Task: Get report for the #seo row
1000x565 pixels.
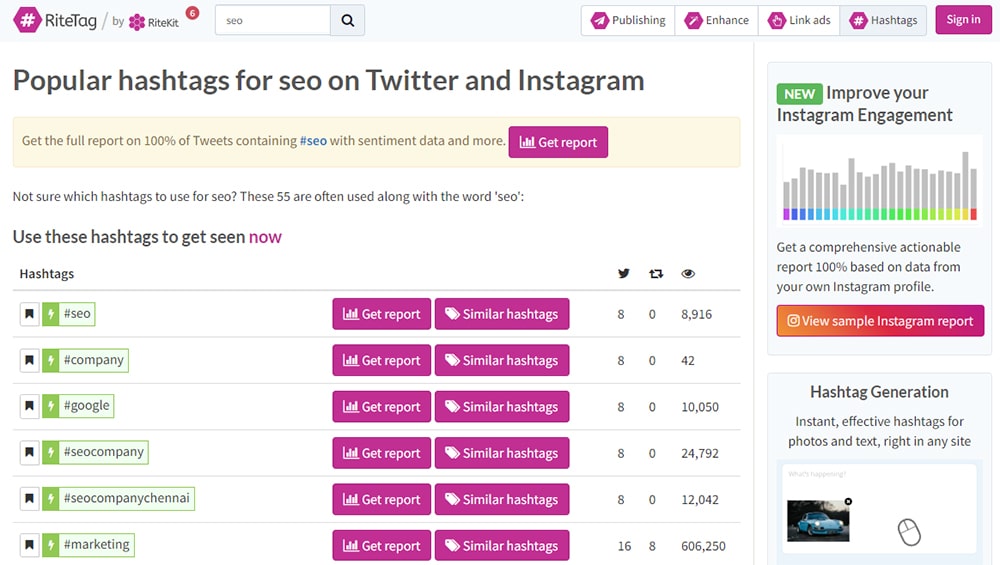Action: pos(381,314)
